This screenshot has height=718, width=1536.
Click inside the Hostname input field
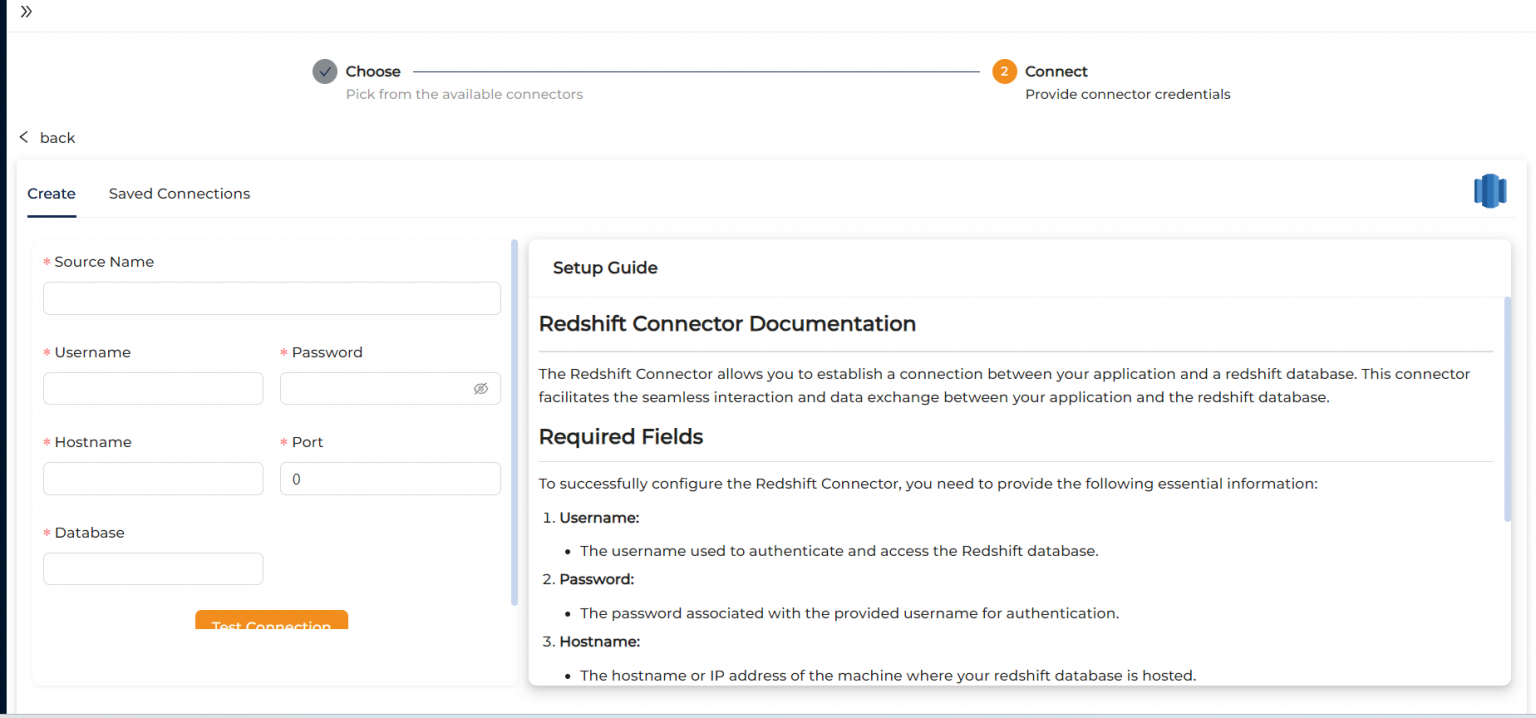click(153, 478)
